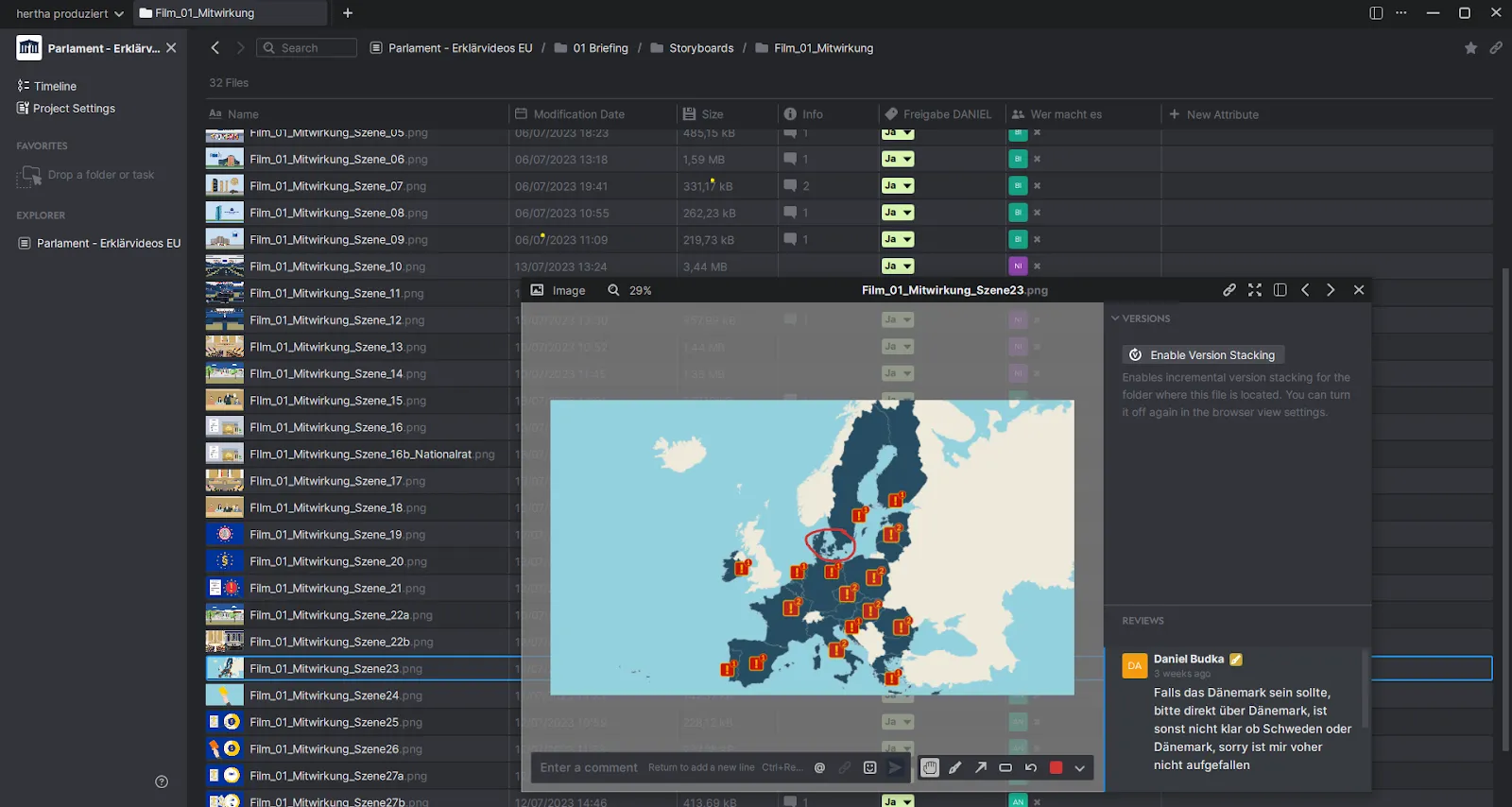Enter fullscreen view of the image preview

(1255, 290)
